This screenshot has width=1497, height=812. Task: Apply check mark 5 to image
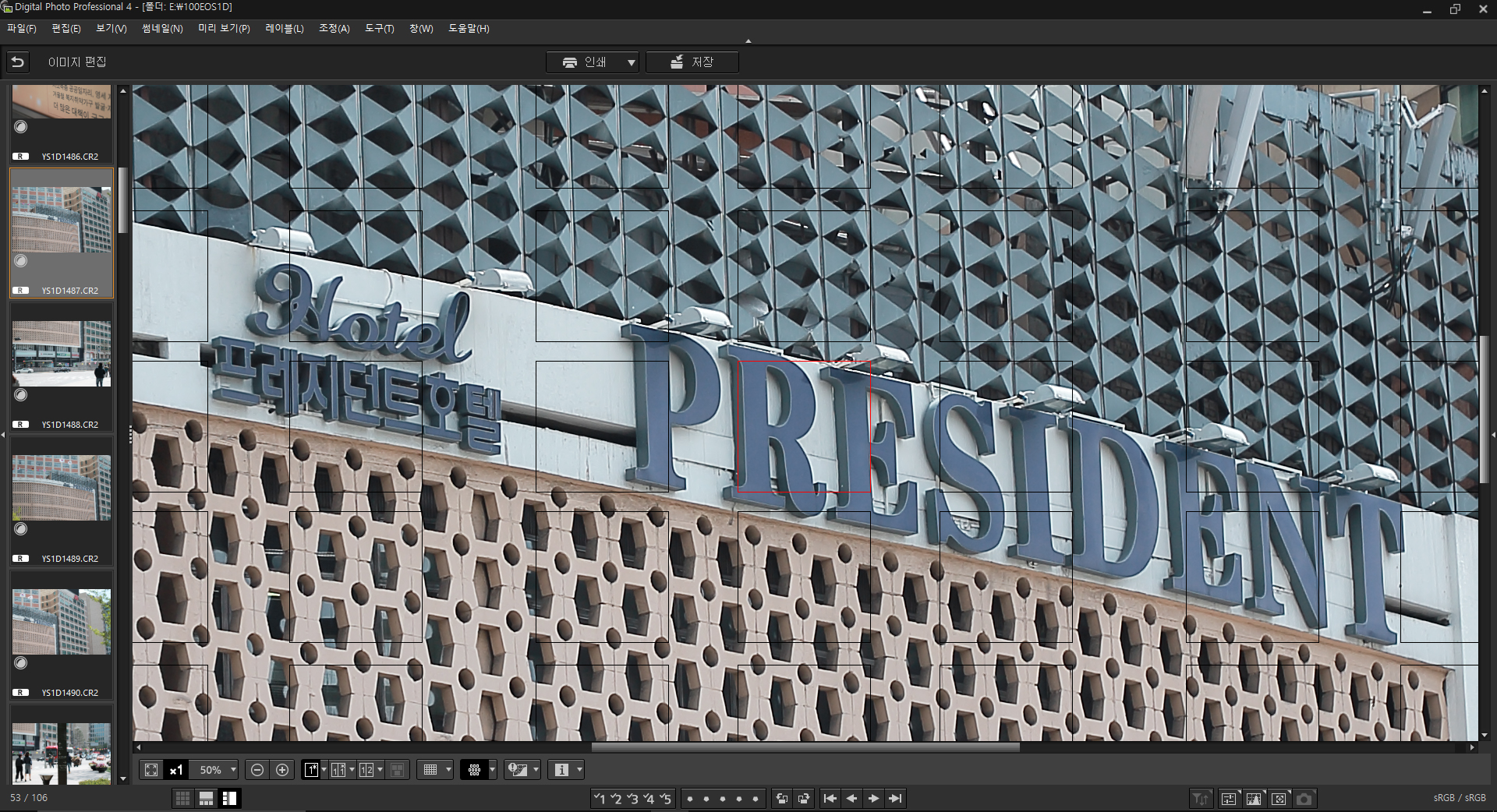tap(665, 799)
